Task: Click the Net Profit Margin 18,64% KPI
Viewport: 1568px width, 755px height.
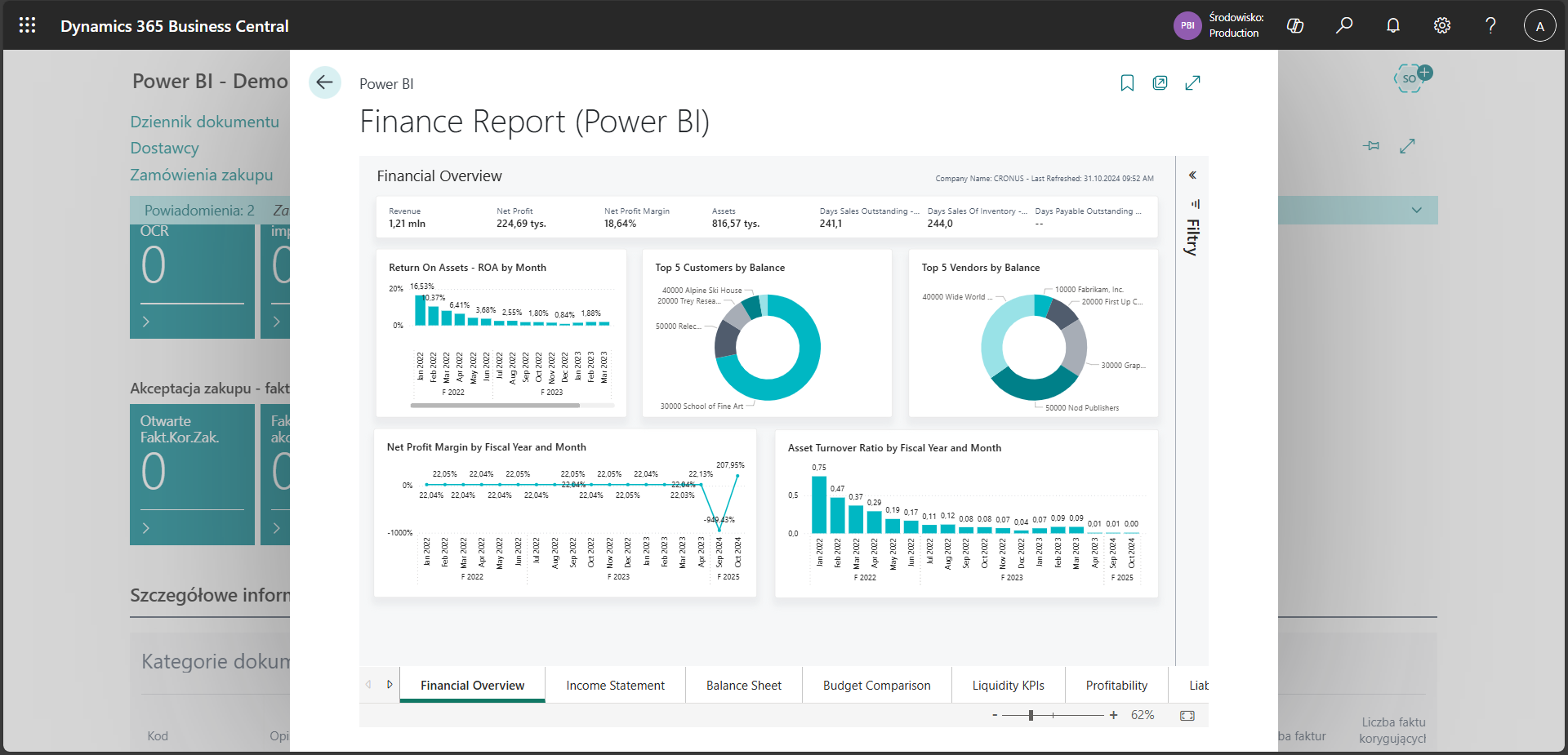Action: click(x=637, y=217)
